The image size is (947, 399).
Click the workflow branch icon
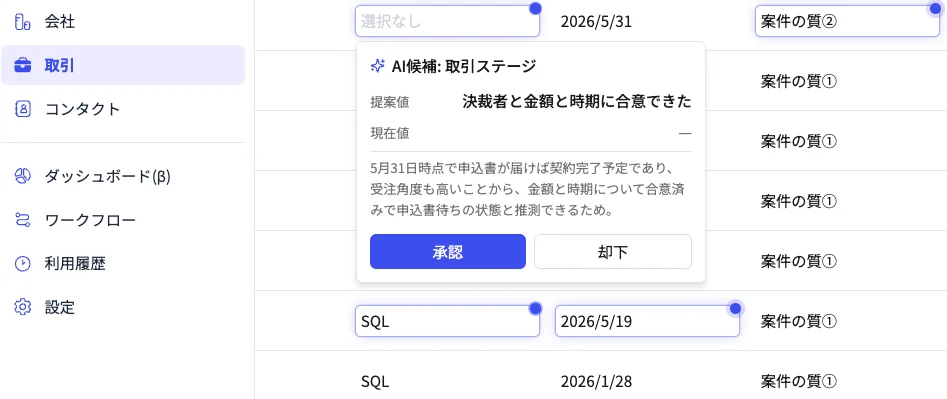[x=22, y=220]
